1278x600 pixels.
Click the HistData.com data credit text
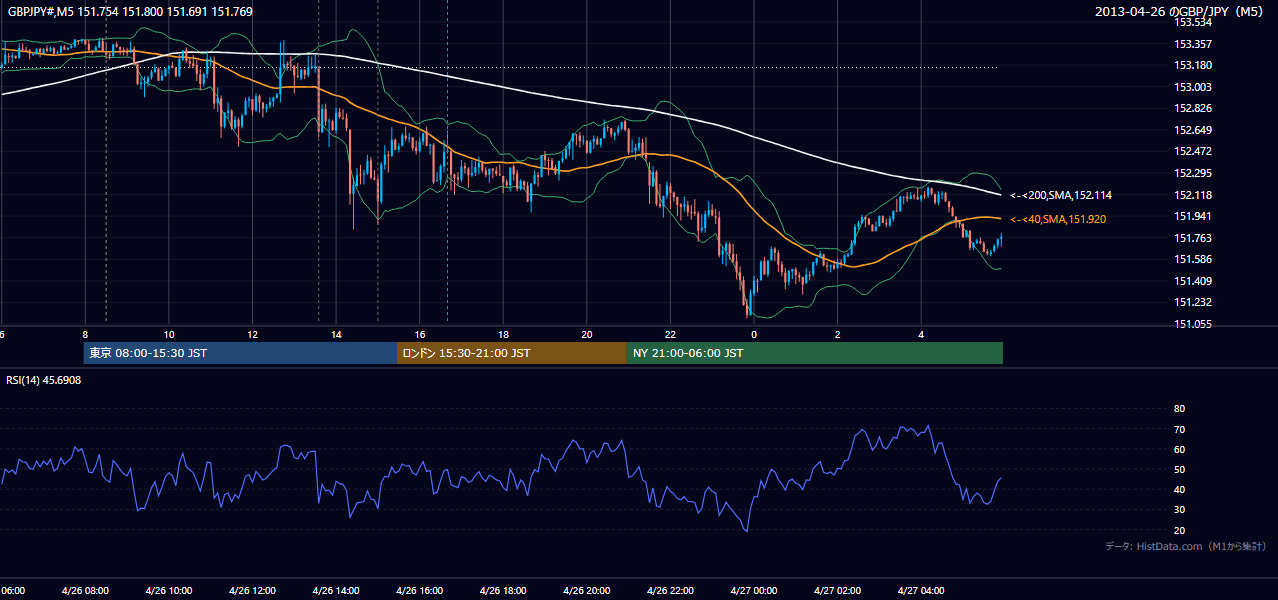pos(1185,546)
